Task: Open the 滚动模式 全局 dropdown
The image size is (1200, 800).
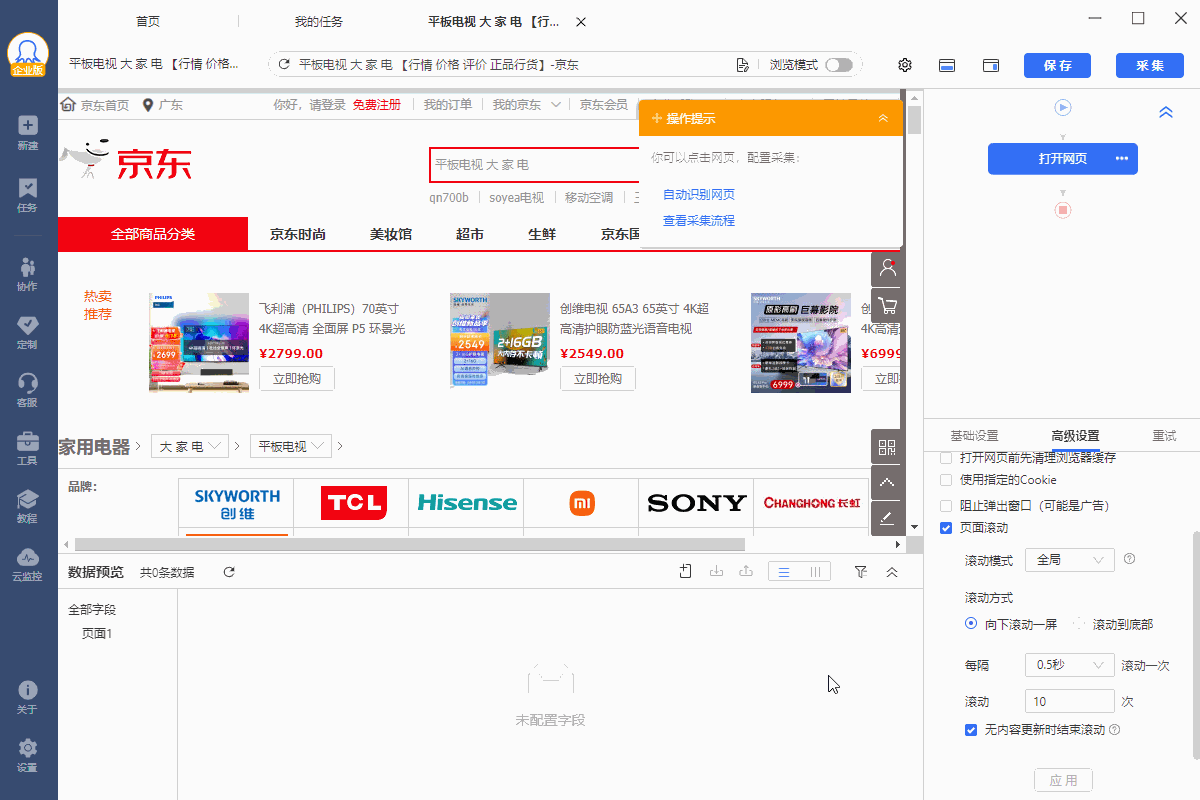Action: pos(1069,559)
